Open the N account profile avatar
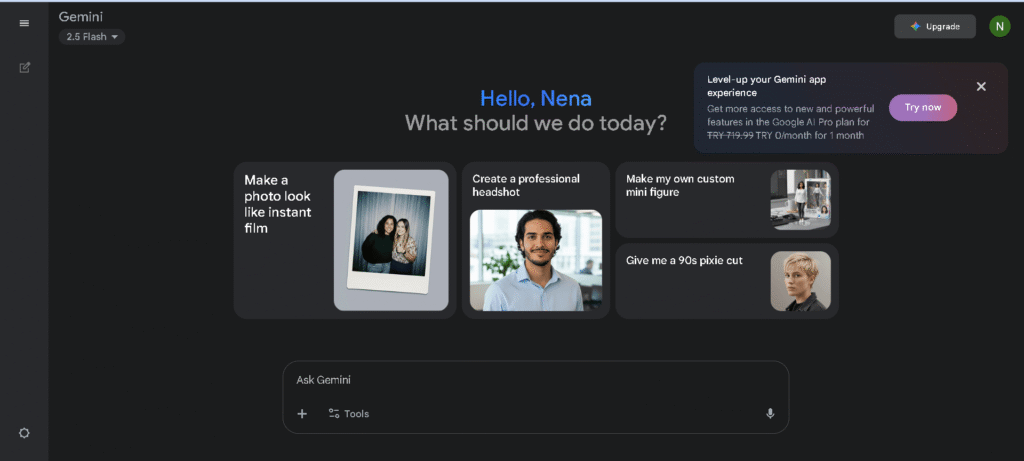1024x461 pixels. click(x=999, y=26)
